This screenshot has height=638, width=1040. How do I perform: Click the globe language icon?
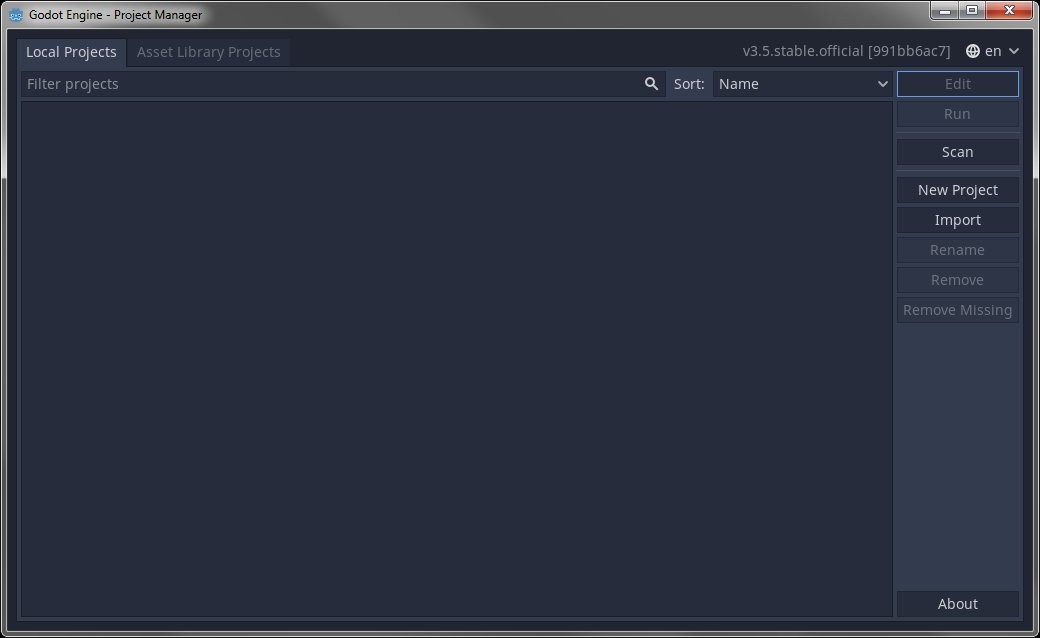pyautogui.click(x=972, y=51)
